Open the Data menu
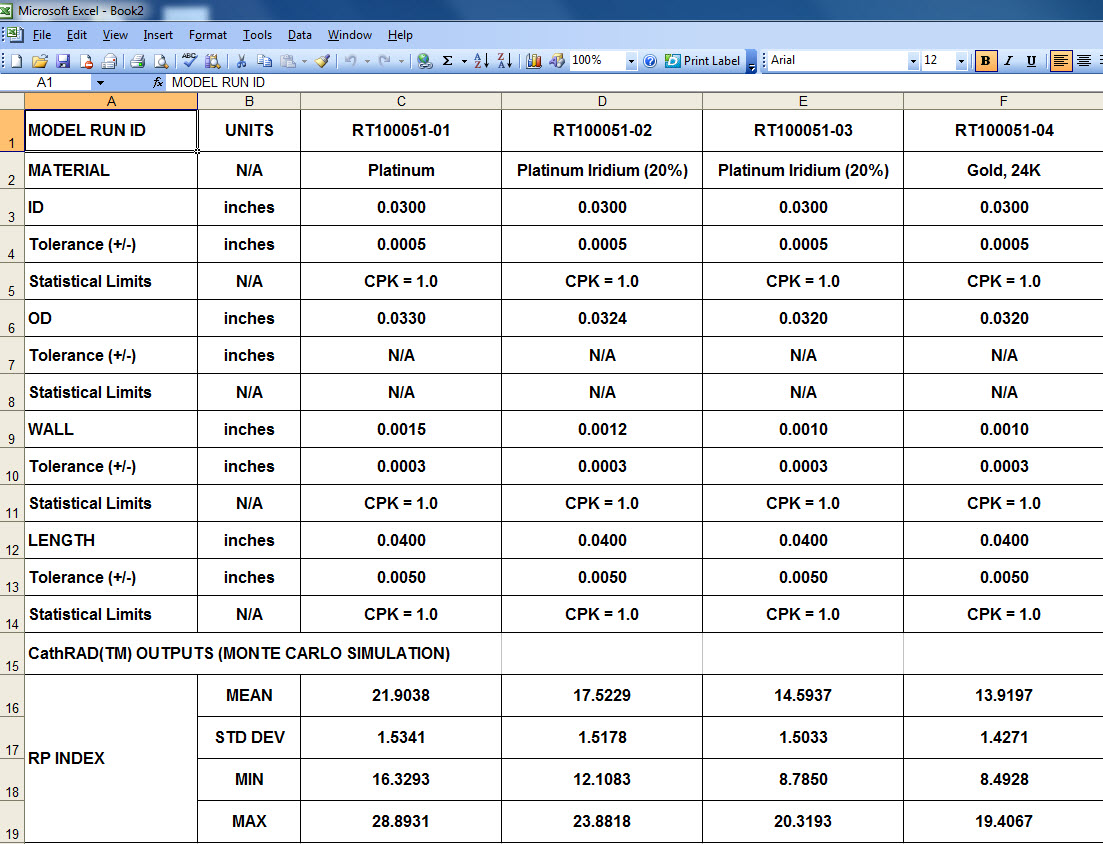Screen dimensions: 1103x844 (300, 35)
